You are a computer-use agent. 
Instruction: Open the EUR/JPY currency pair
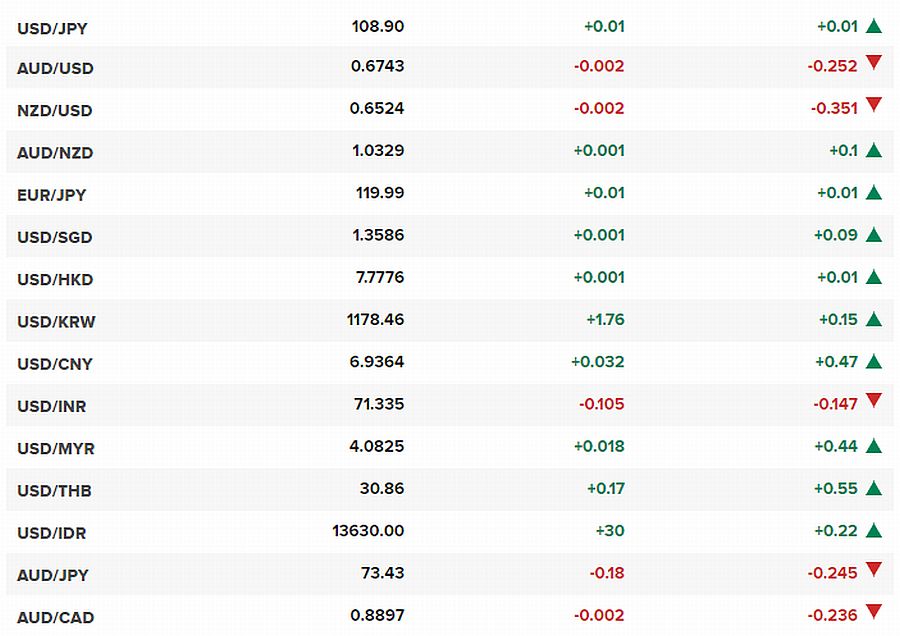point(52,195)
